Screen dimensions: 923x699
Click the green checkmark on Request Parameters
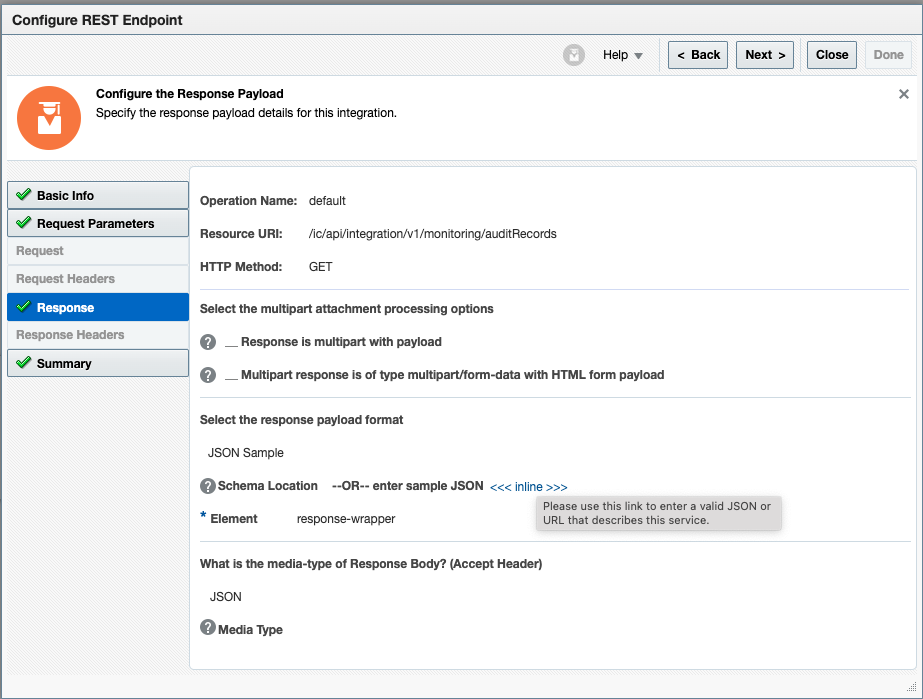(x=22, y=223)
